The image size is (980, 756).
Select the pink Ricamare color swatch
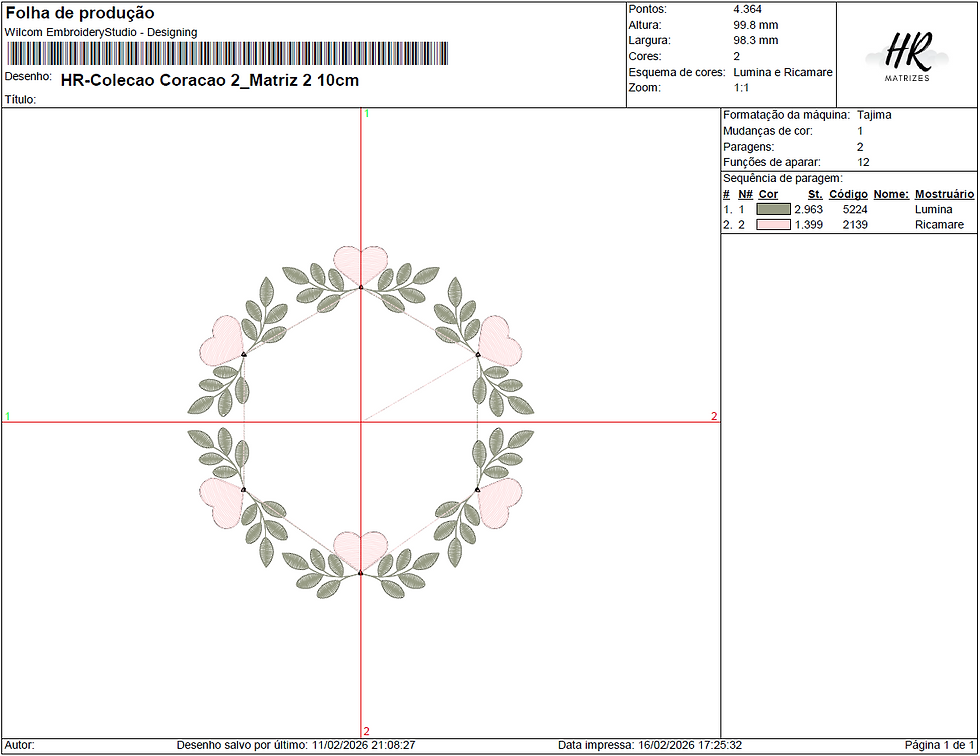pos(773,225)
